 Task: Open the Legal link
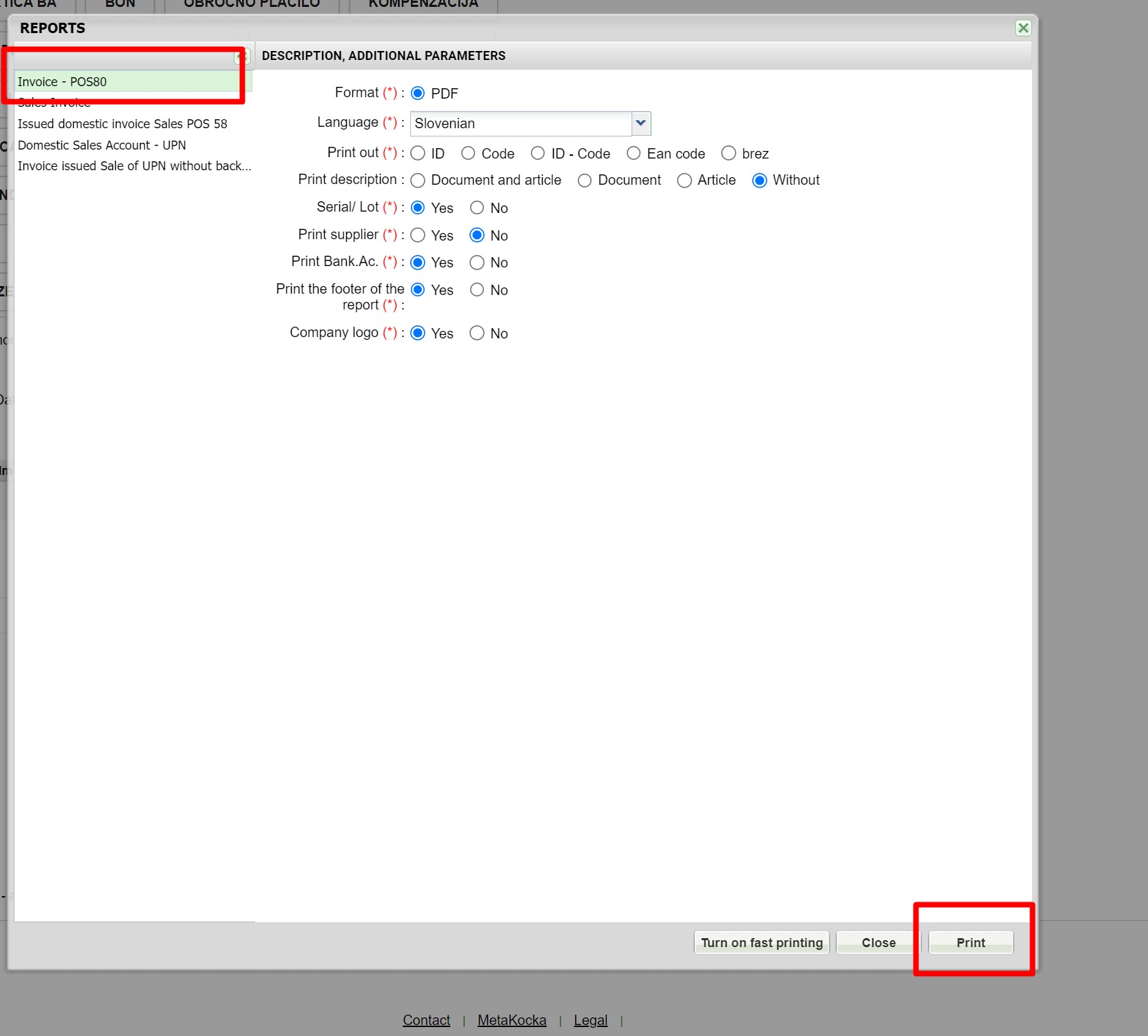pos(591,1020)
